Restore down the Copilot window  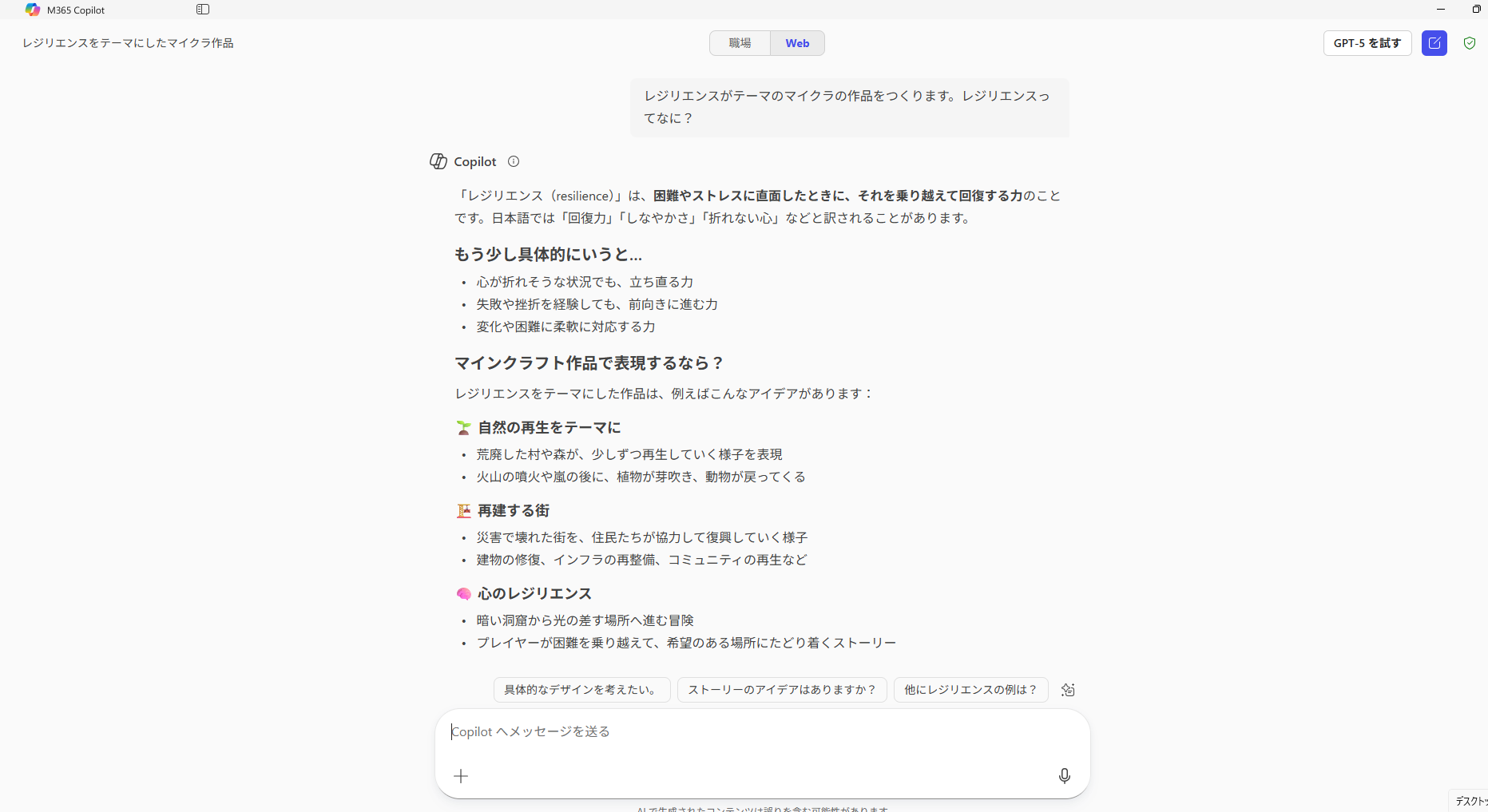click(1476, 10)
